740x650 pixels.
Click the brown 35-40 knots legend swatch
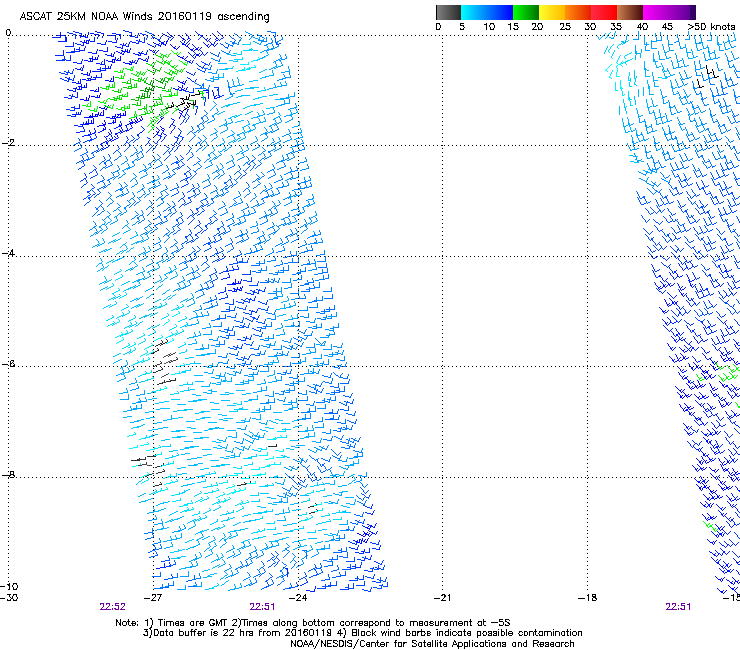(630, 12)
